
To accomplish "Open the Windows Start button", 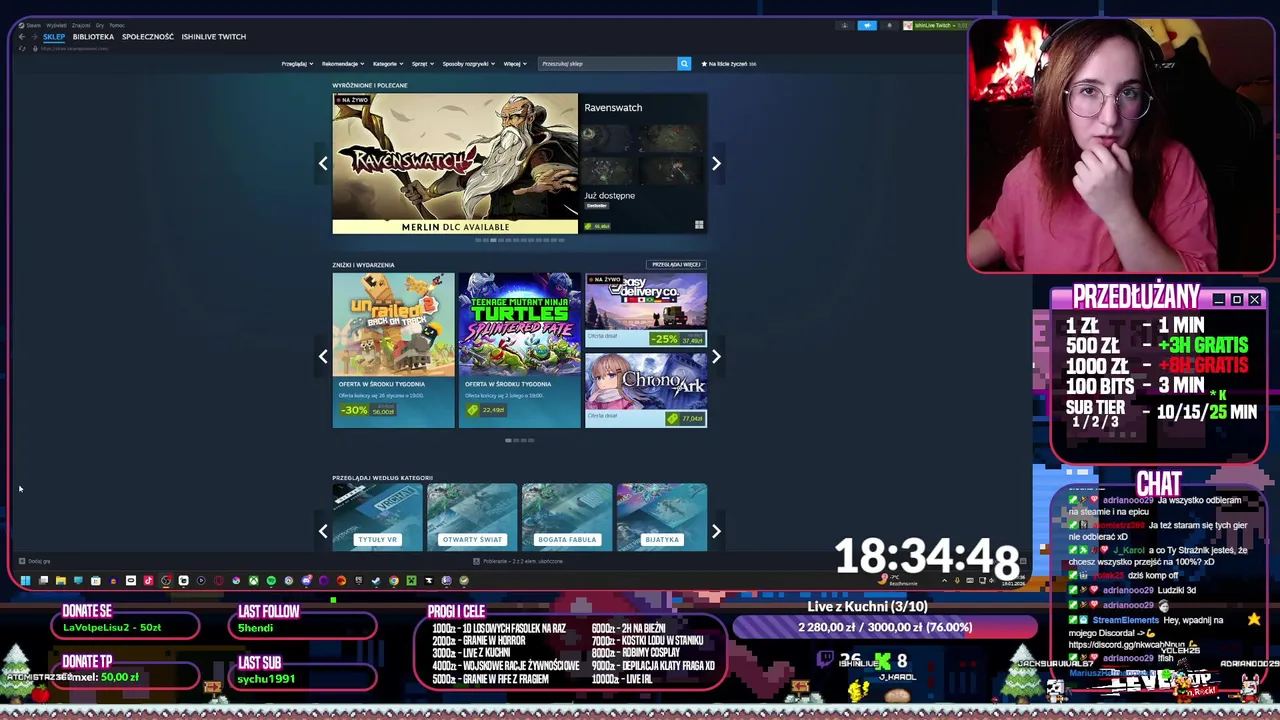I will (x=25, y=580).
